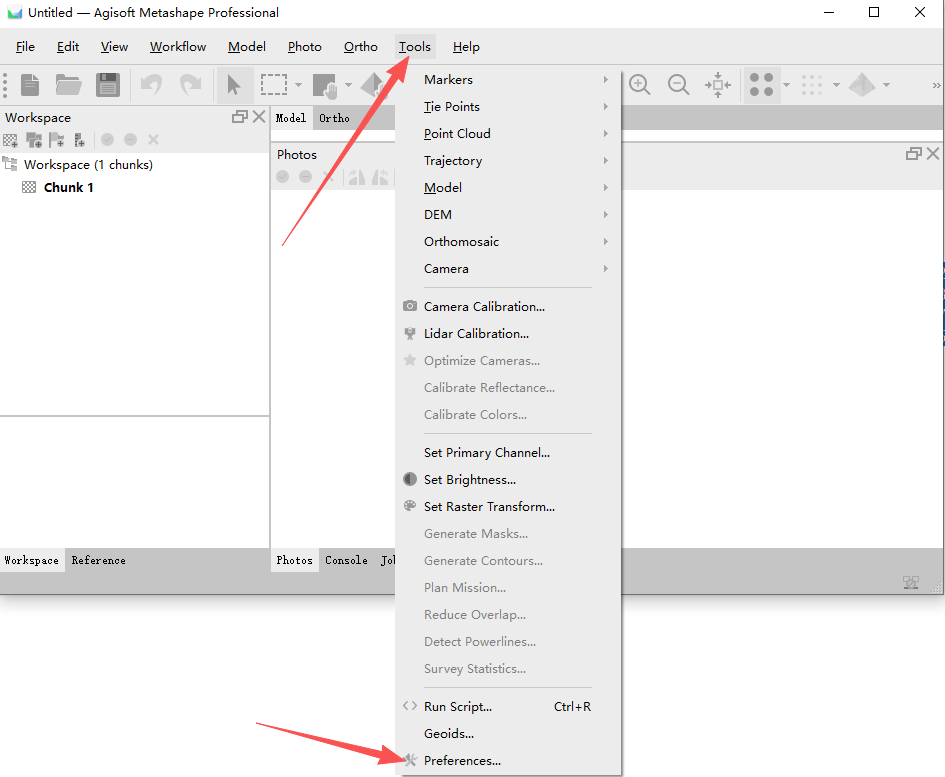Switch to the Reference tab
Image resolution: width=945 pixels, height=777 pixels.
click(98, 560)
